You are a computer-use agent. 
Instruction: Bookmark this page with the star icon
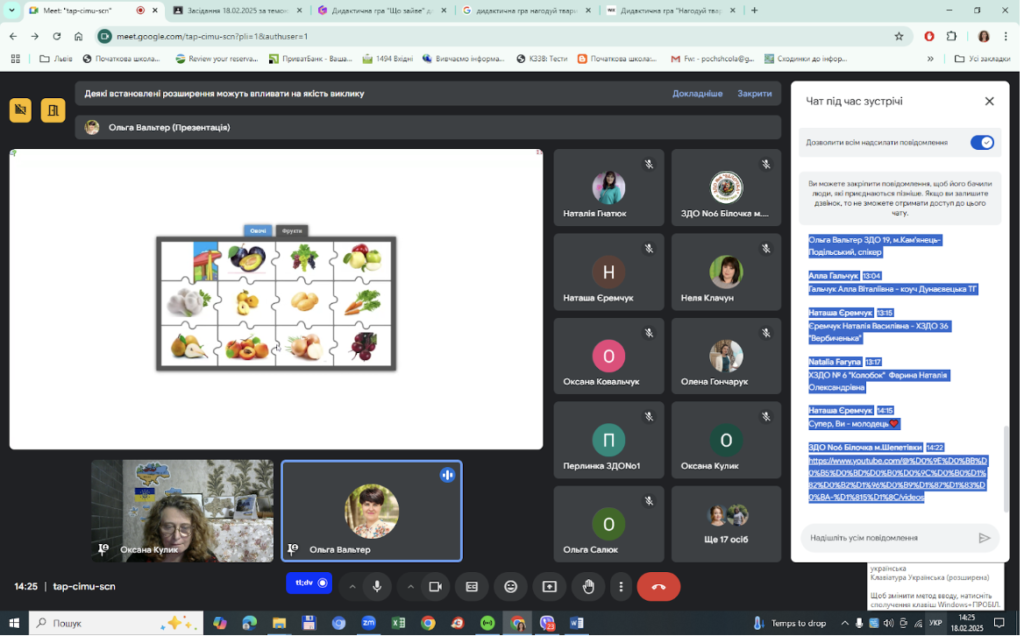pyautogui.click(x=899, y=37)
